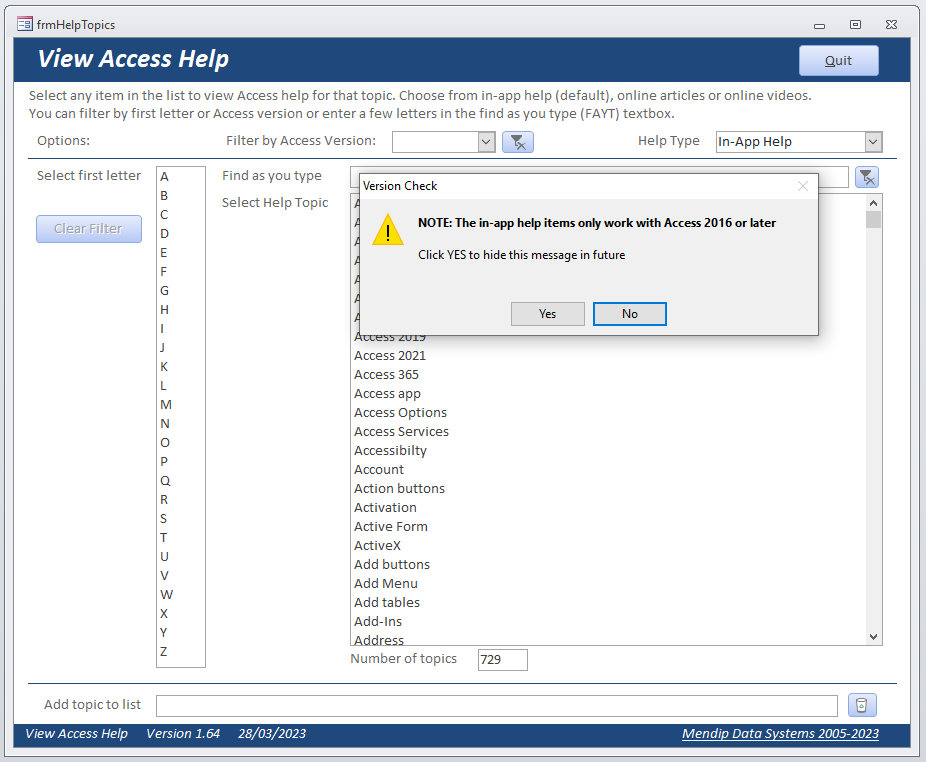The height and width of the screenshot is (762, 926).
Task: Click the Number of topics box
Action: point(503,660)
